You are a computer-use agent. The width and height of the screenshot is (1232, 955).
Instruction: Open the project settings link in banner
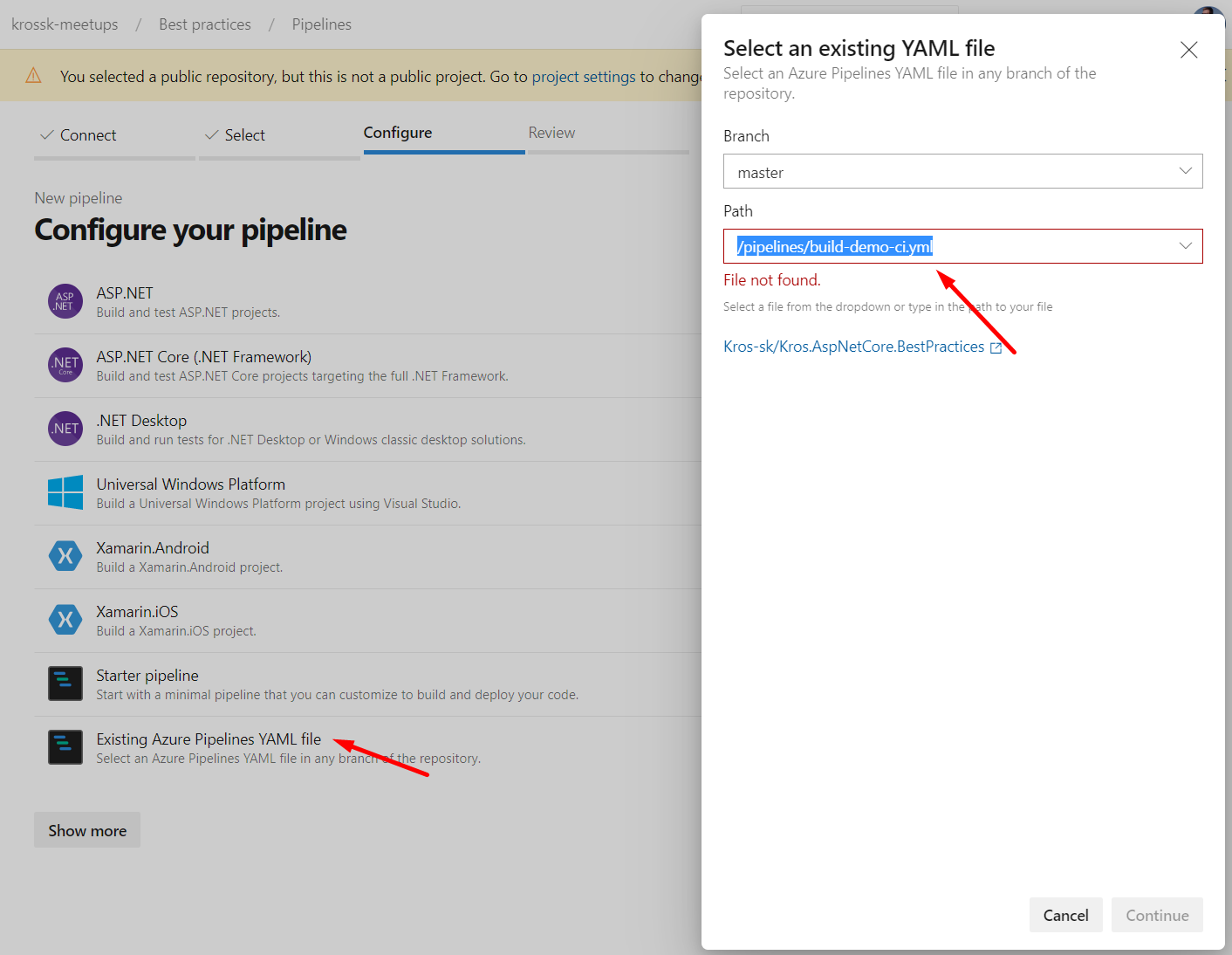point(584,77)
